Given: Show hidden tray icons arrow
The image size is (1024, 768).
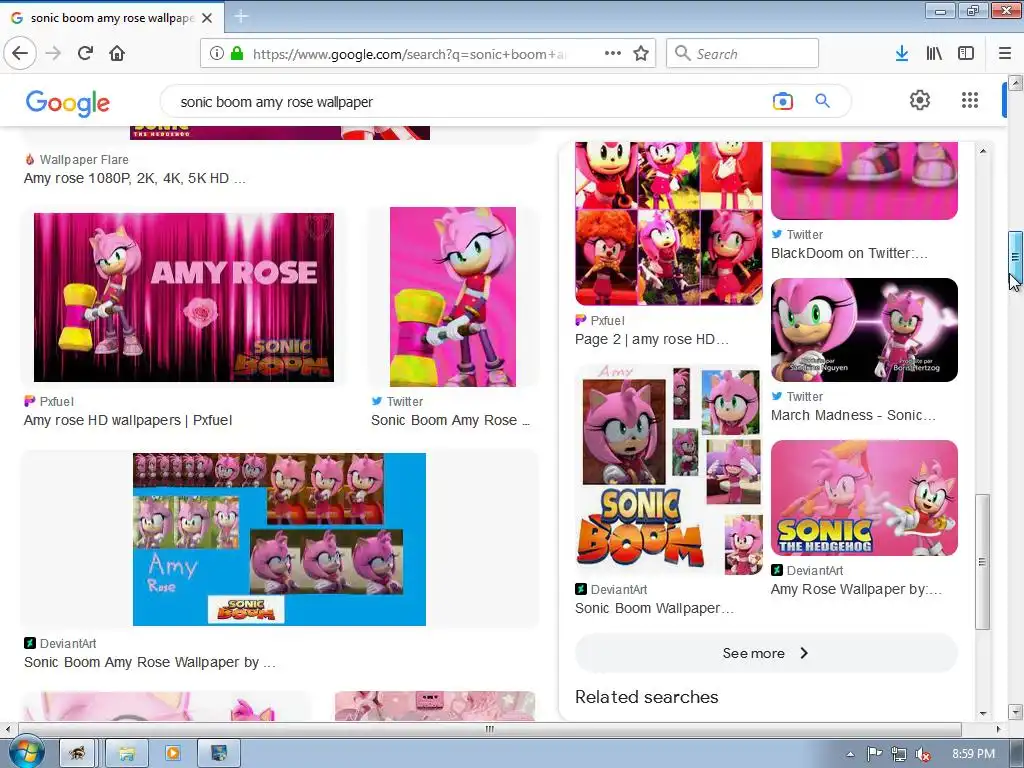Looking at the screenshot, I should pyautogui.click(x=850, y=754).
